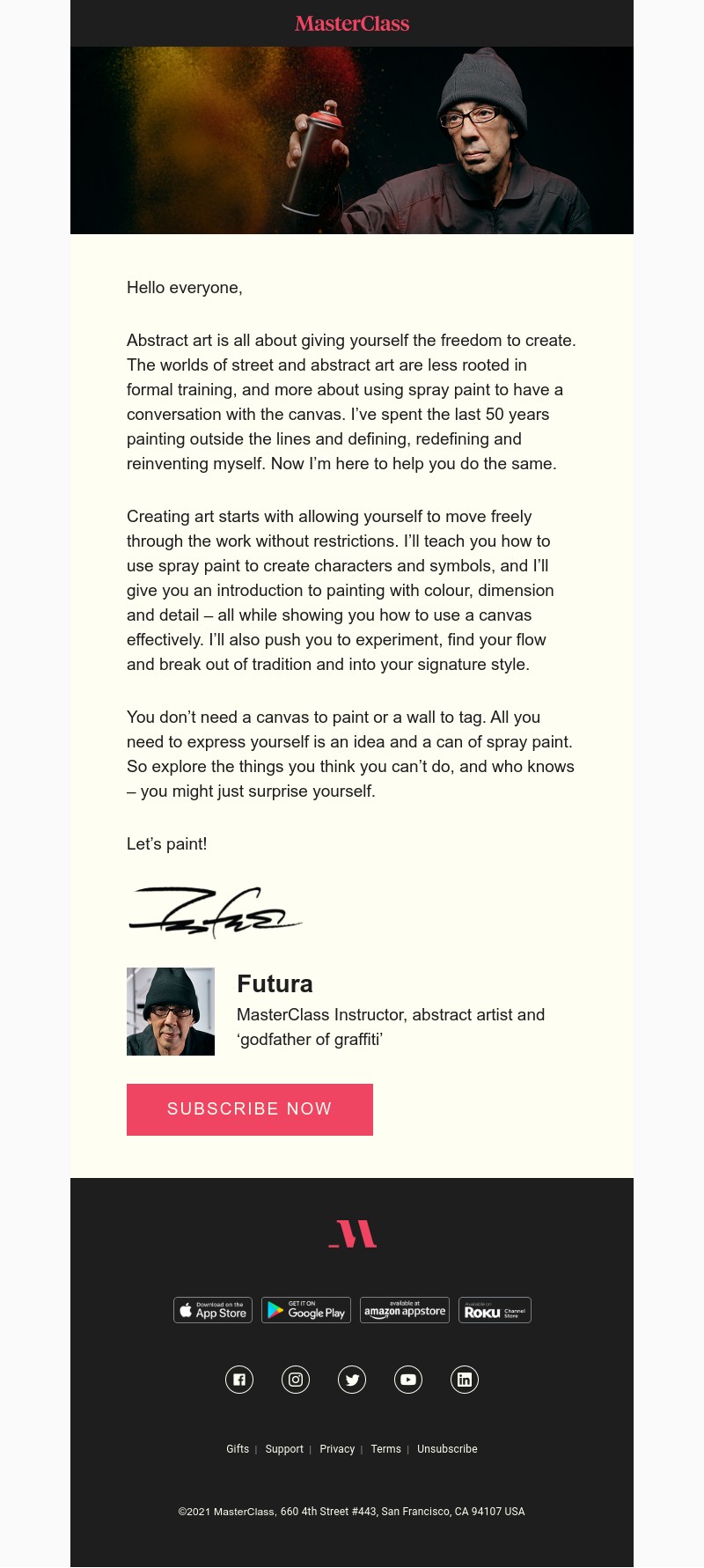Open the Apple App Store badge
The height and width of the screenshot is (1568, 704).
pos(213,1310)
